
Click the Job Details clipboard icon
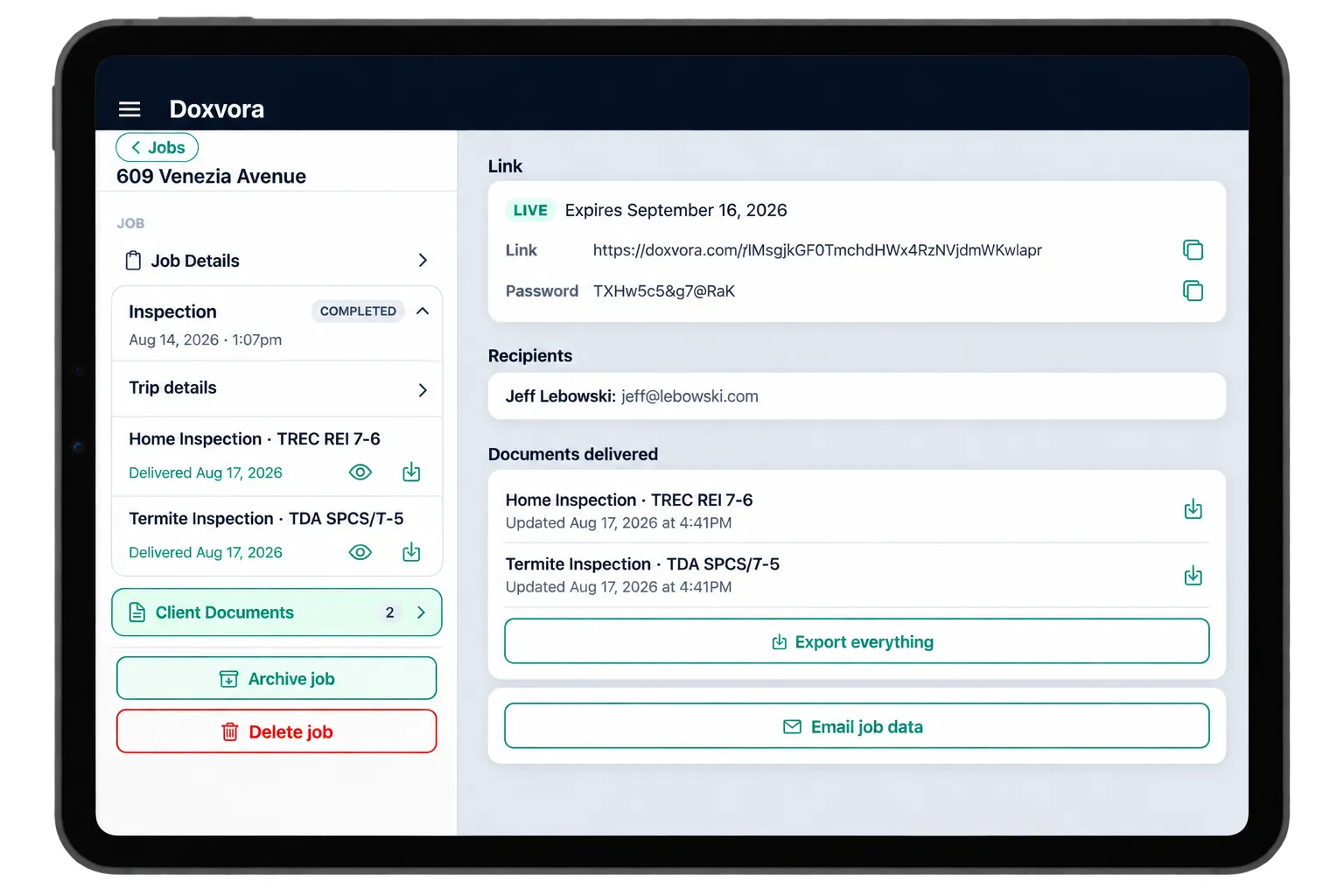point(133,261)
